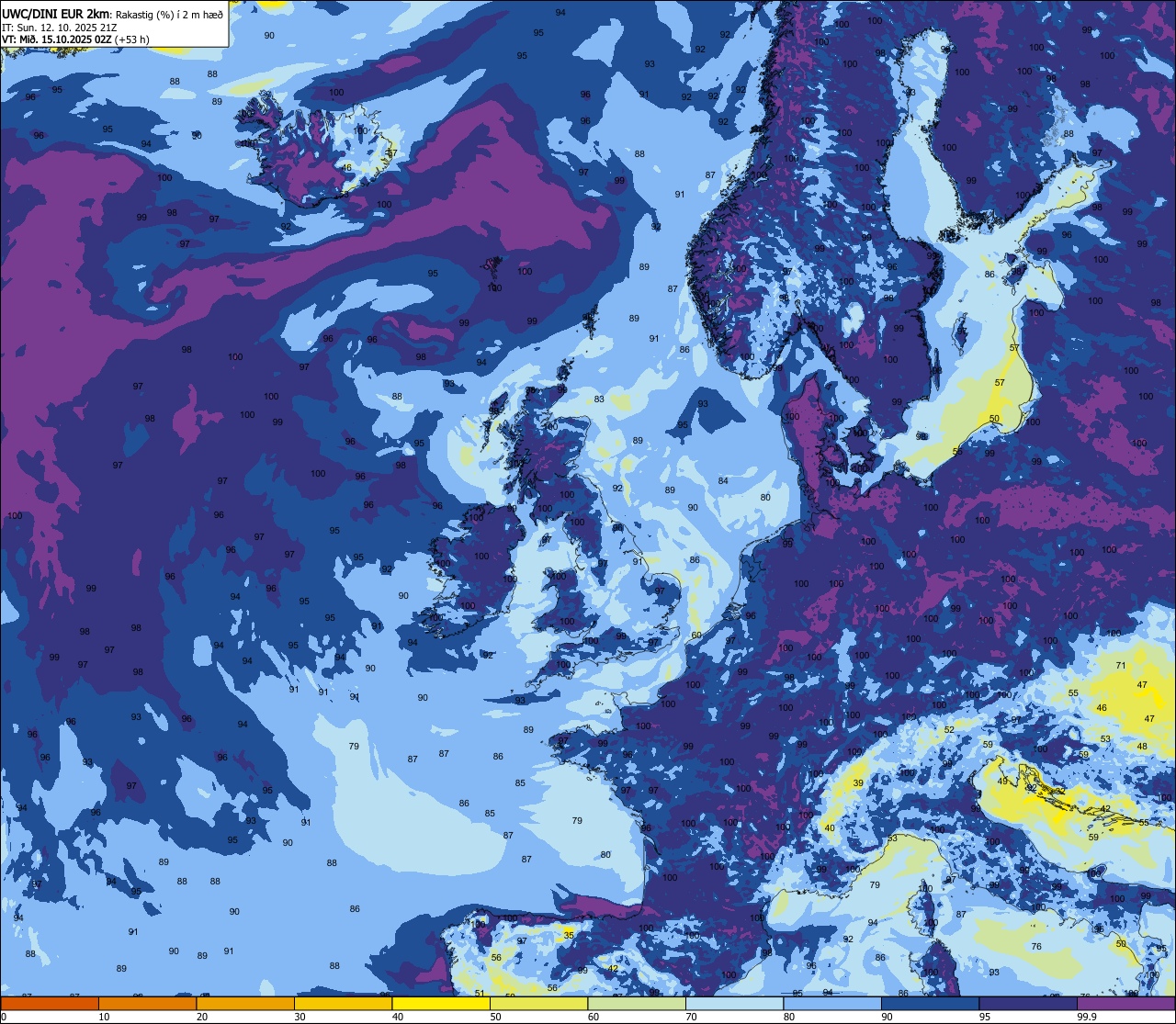
Task: Click the '99.9' legend tick label
Action: pyautogui.click(x=1087, y=1017)
